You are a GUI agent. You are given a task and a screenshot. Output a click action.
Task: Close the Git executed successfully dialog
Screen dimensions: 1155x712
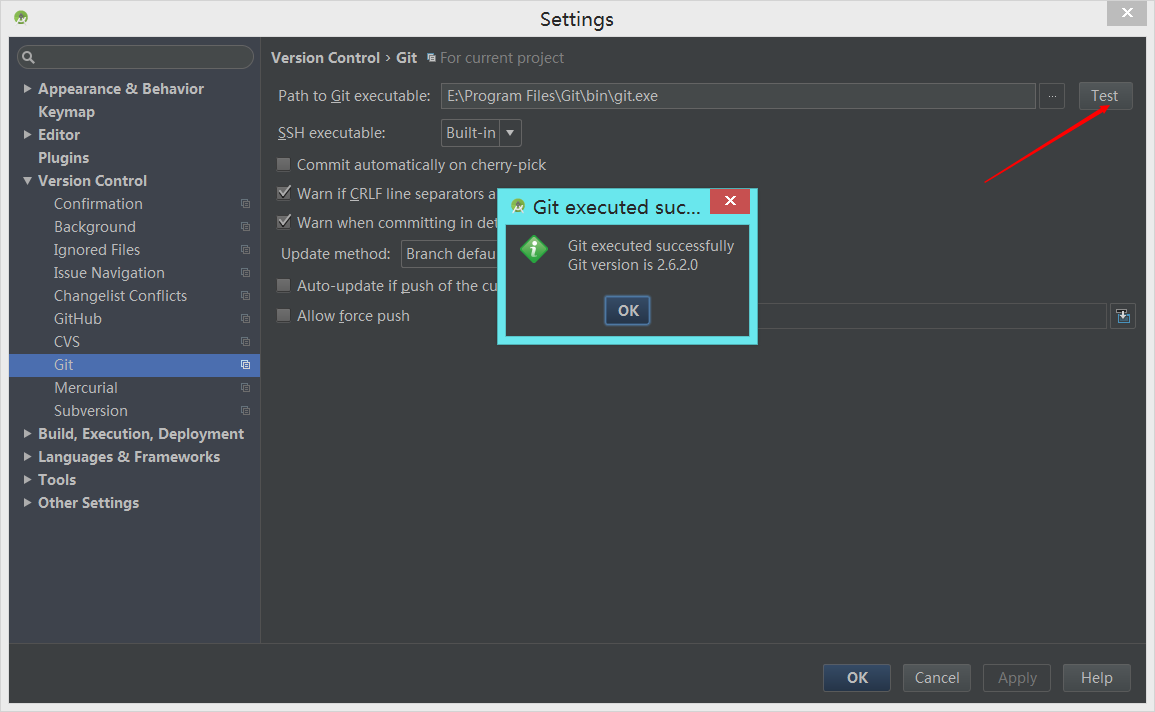coord(730,201)
